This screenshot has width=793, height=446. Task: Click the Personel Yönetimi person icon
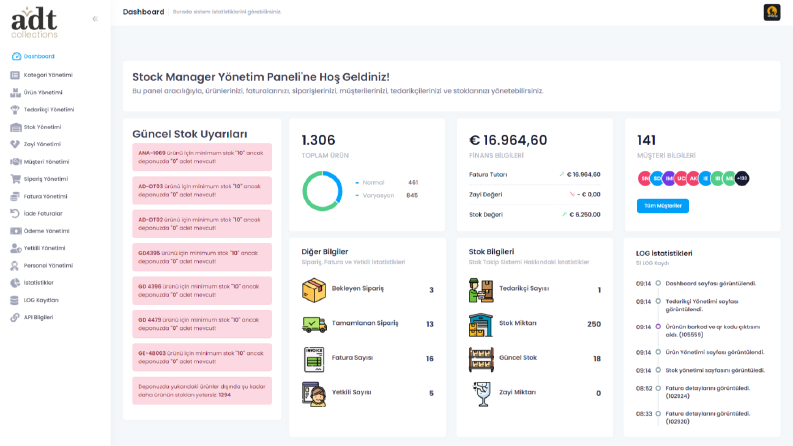click(15, 265)
